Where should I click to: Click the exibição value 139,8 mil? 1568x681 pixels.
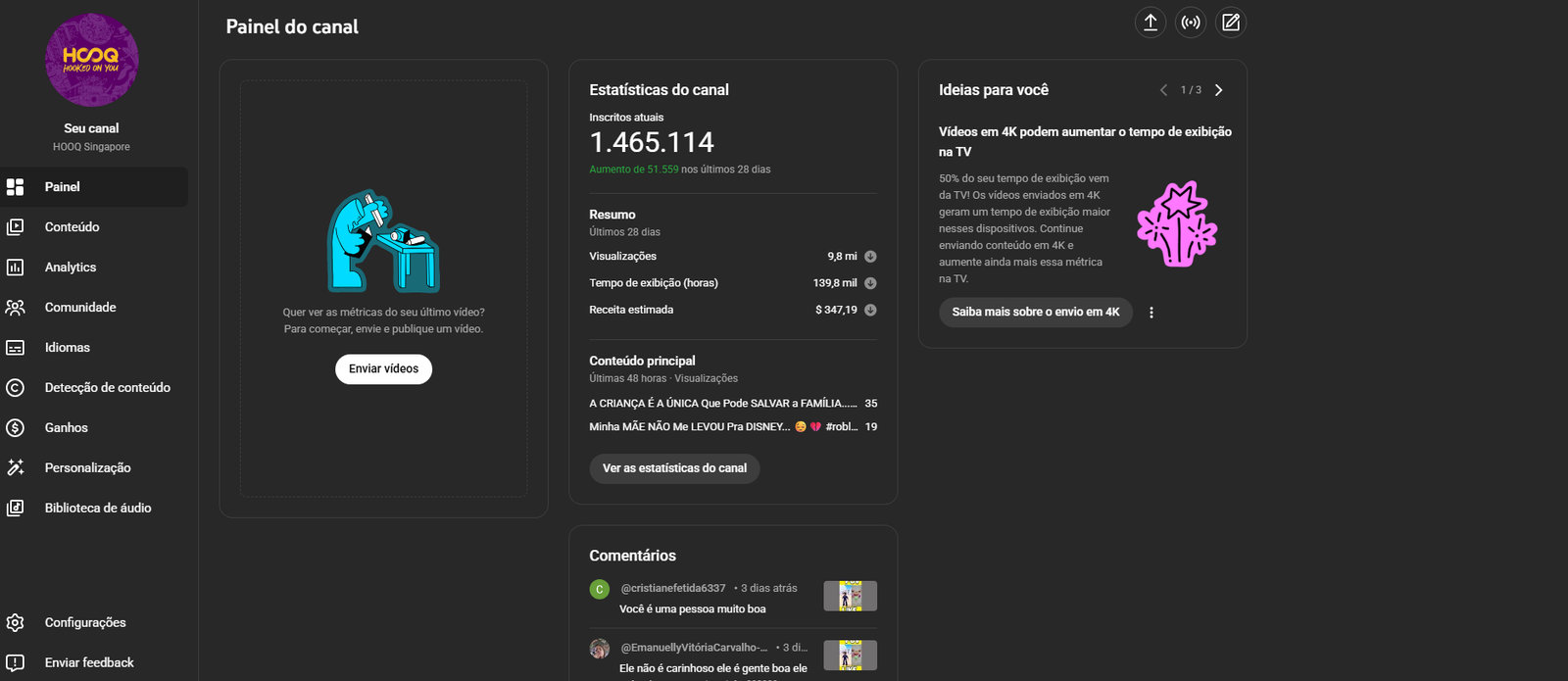click(x=835, y=283)
